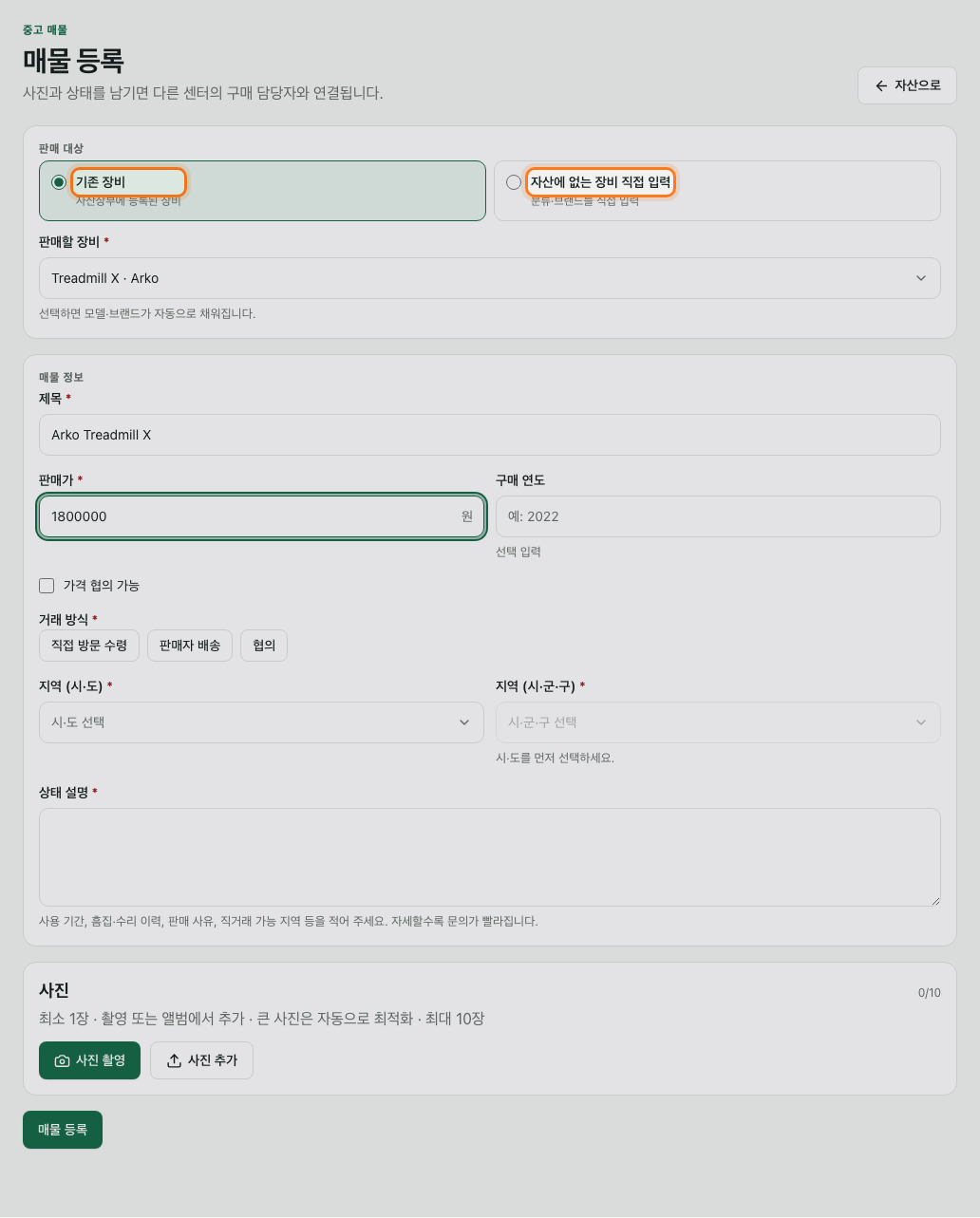980x1218 pixels.
Task: Open the 시·군·구 선택 dropdown
Action: point(718,722)
